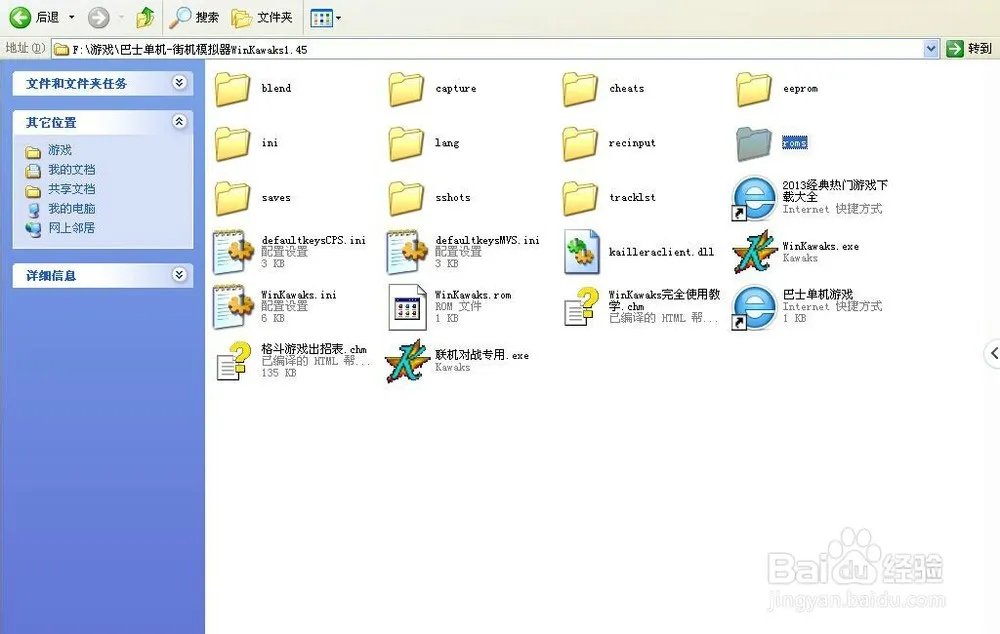Open 我的文档 from other places
The height and width of the screenshot is (634, 1000).
tap(71, 170)
